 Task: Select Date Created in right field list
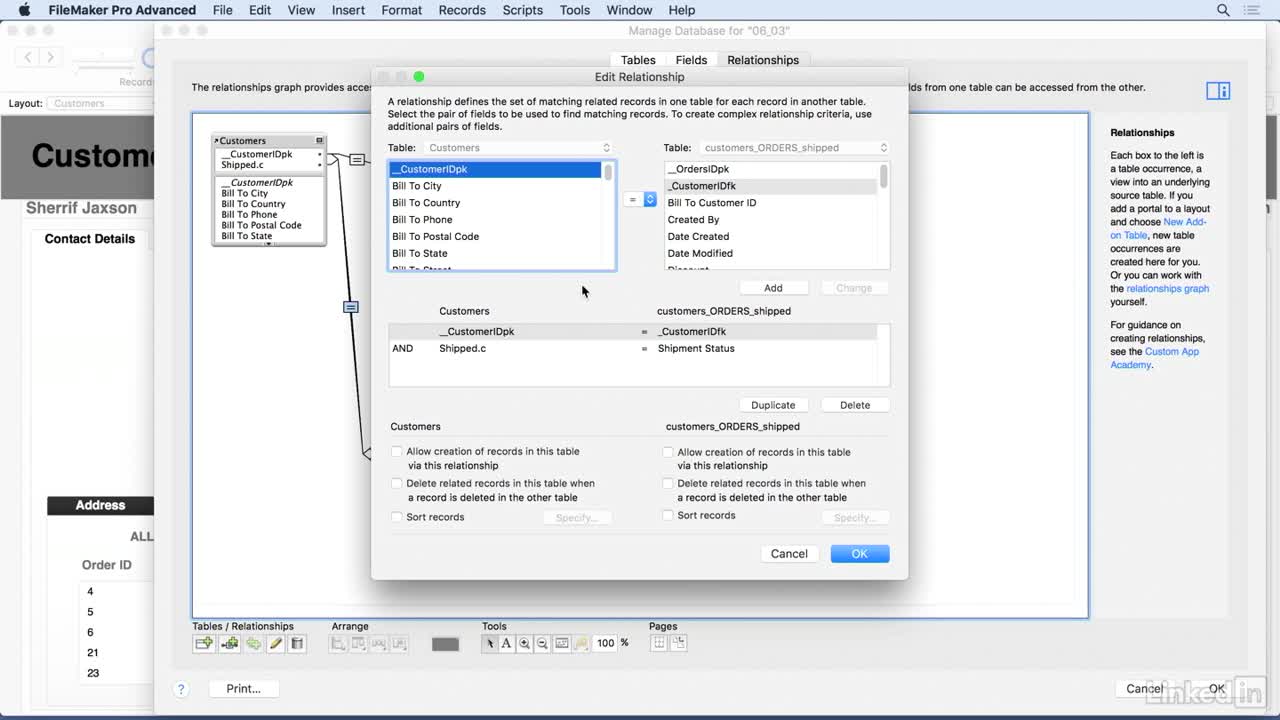771,237
